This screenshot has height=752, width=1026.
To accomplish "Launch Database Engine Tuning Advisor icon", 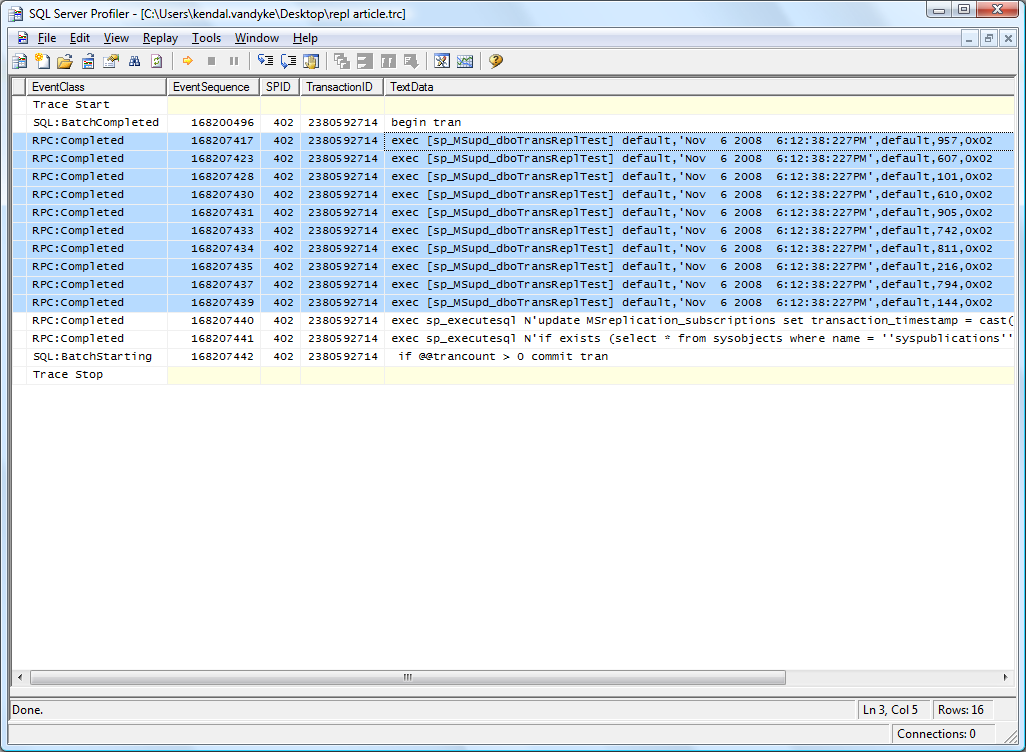I will pos(442,62).
